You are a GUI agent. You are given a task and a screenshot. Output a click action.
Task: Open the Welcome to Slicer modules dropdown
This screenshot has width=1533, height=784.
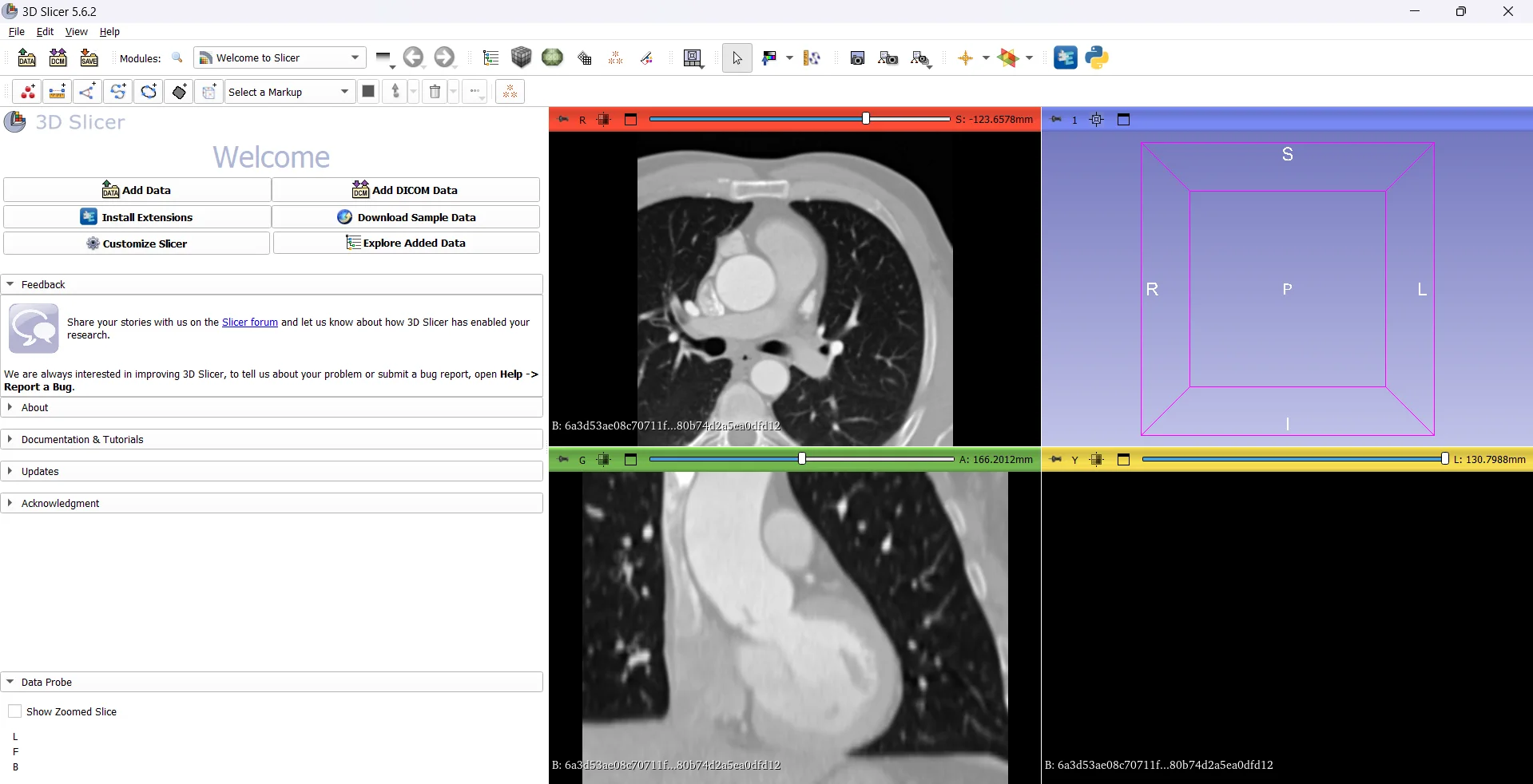280,57
